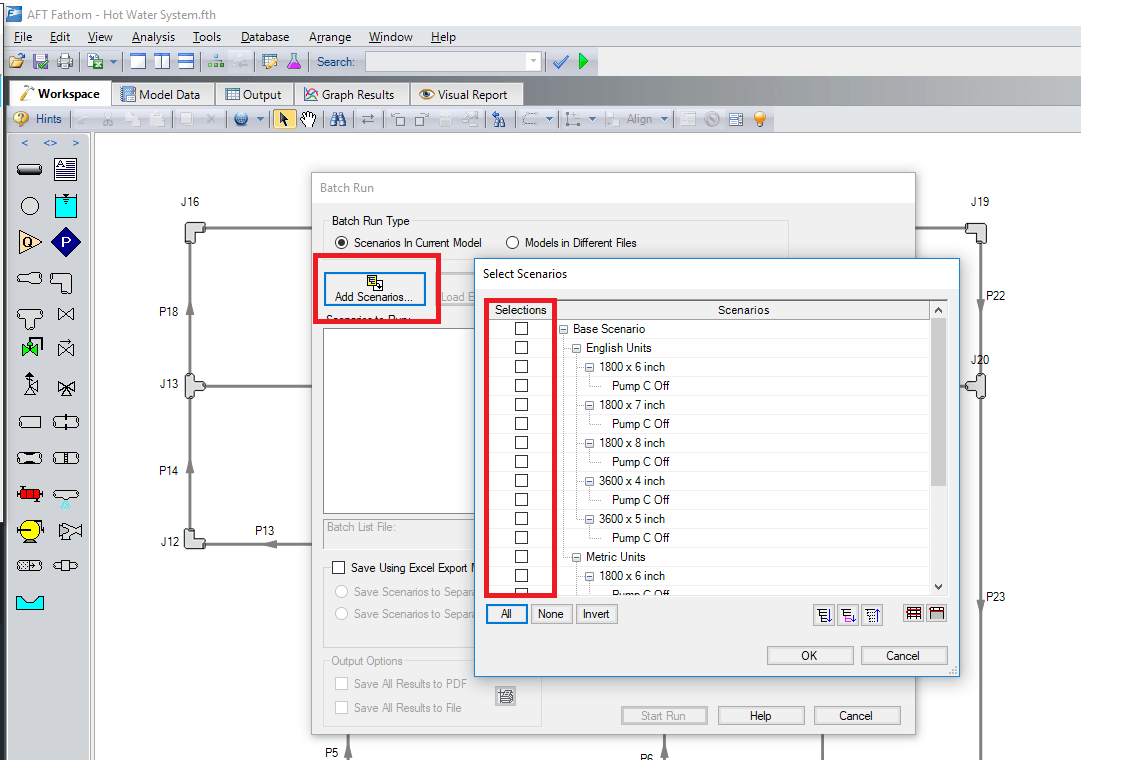Pick the assigned flow junction (Q triangle)
Image resolution: width=1146 pixels, height=760 pixels.
pos(29,242)
